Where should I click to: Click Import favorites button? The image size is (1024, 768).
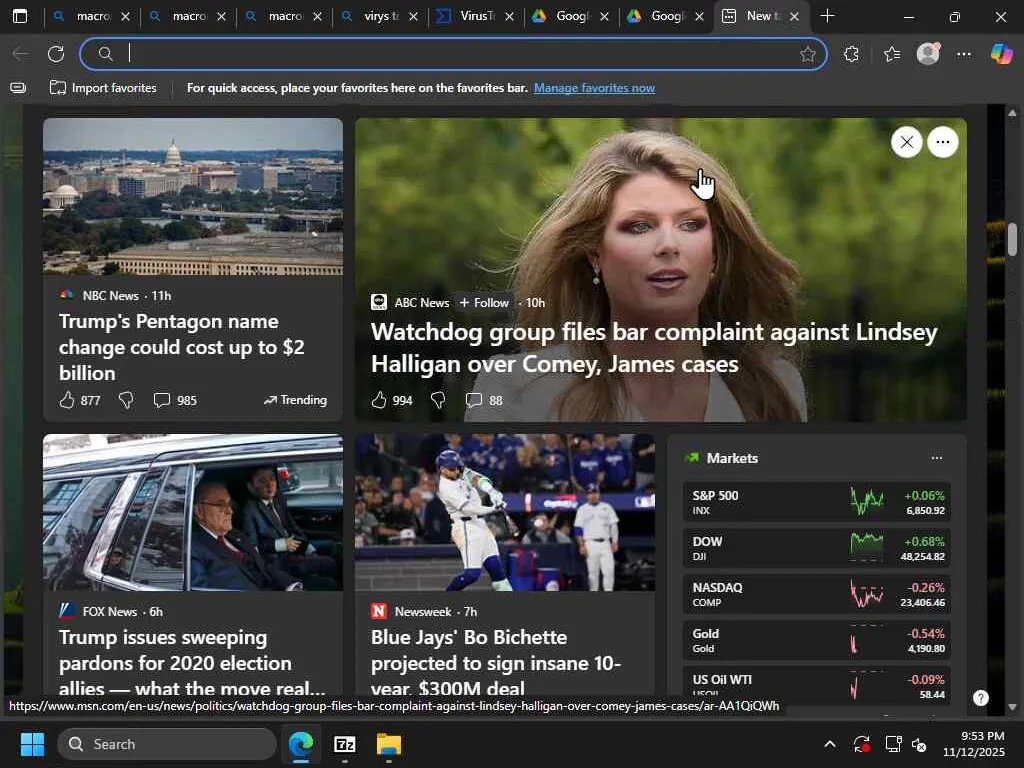(103, 88)
